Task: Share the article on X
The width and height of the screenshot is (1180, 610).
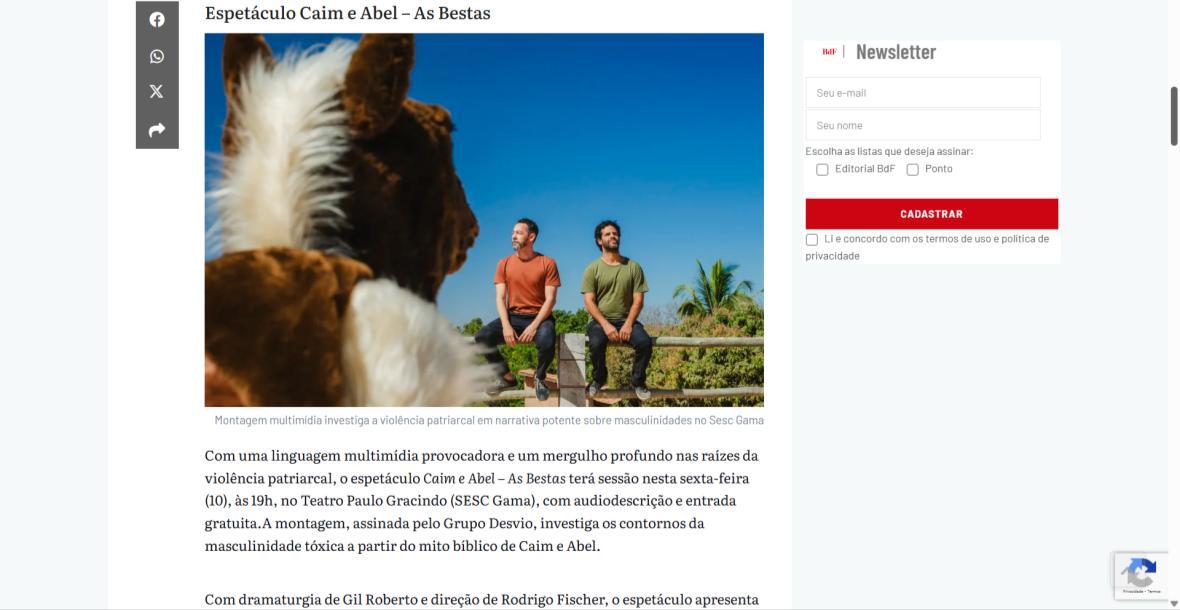Action: pos(157,92)
